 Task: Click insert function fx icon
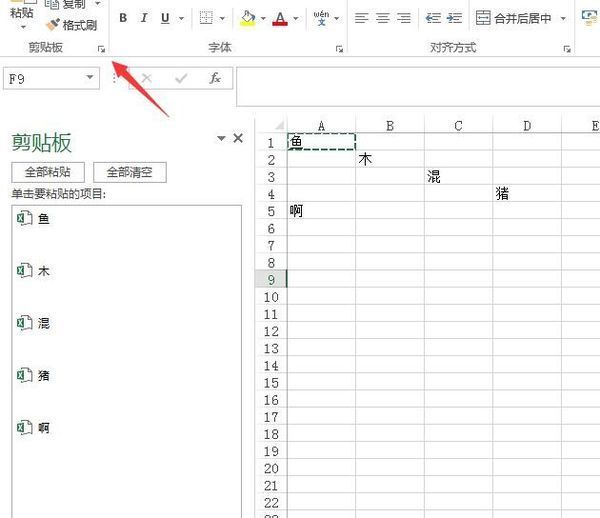point(215,78)
